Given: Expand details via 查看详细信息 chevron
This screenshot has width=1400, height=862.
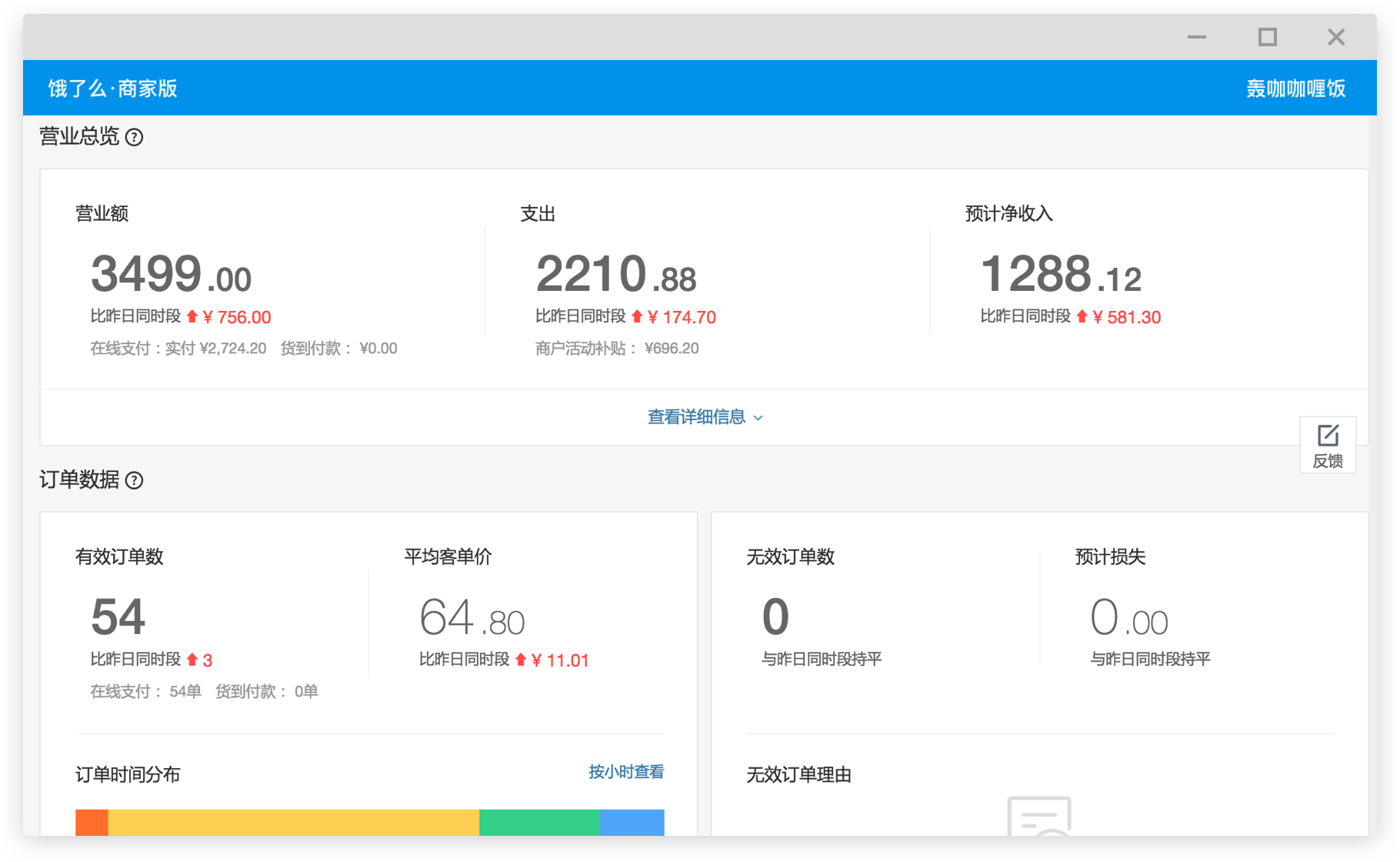Looking at the screenshot, I should click(758, 417).
